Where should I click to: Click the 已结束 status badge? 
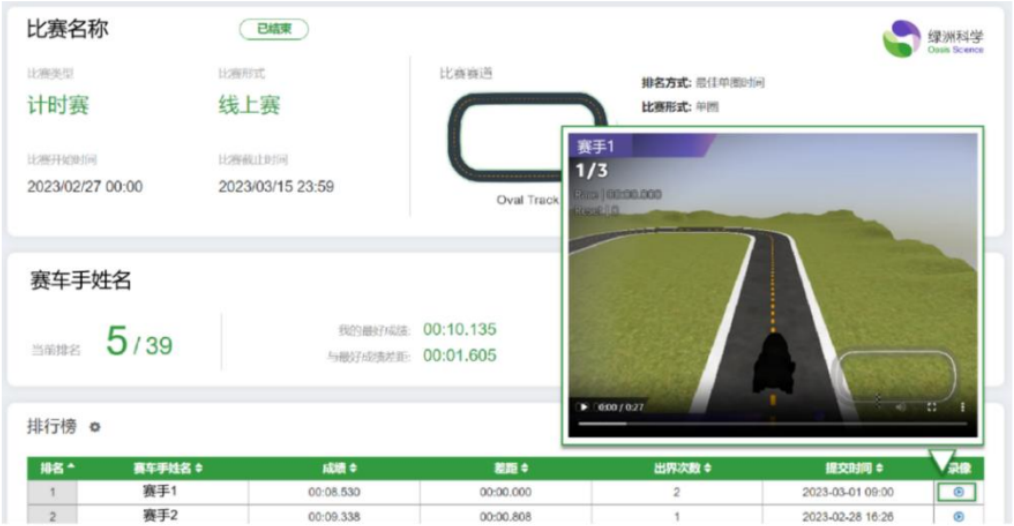tap(274, 30)
